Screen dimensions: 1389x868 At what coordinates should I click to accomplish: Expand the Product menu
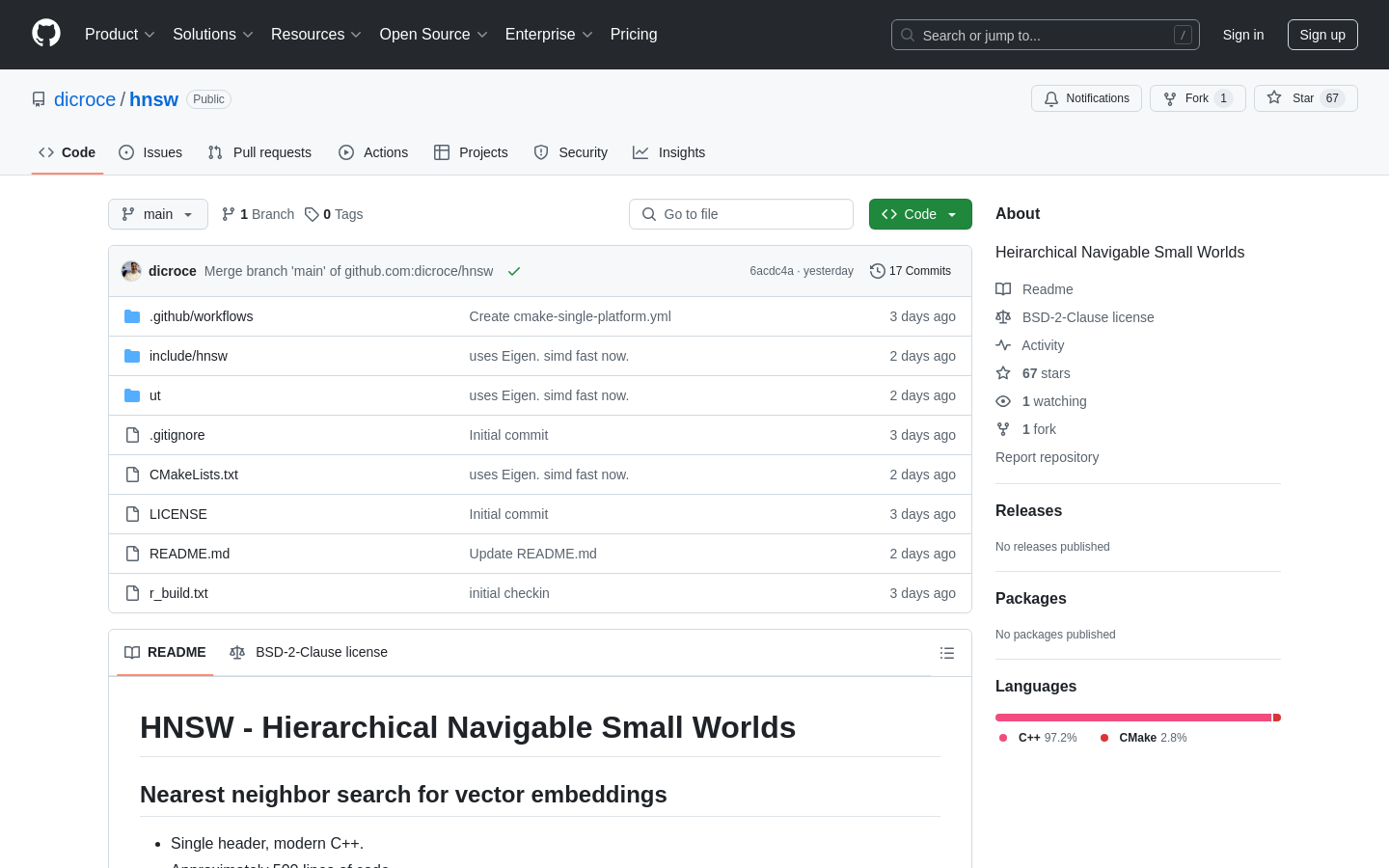tap(120, 34)
